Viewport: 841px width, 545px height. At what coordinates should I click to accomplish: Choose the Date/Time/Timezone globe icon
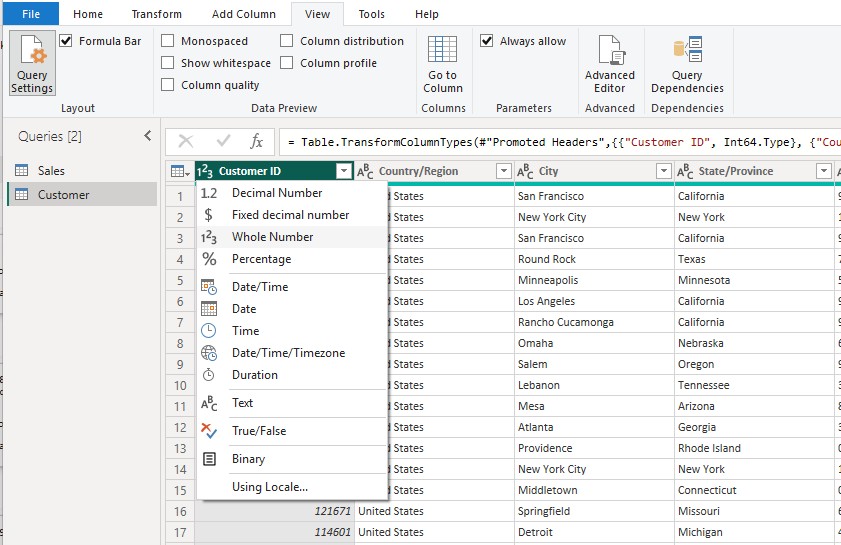(x=209, y=353)
